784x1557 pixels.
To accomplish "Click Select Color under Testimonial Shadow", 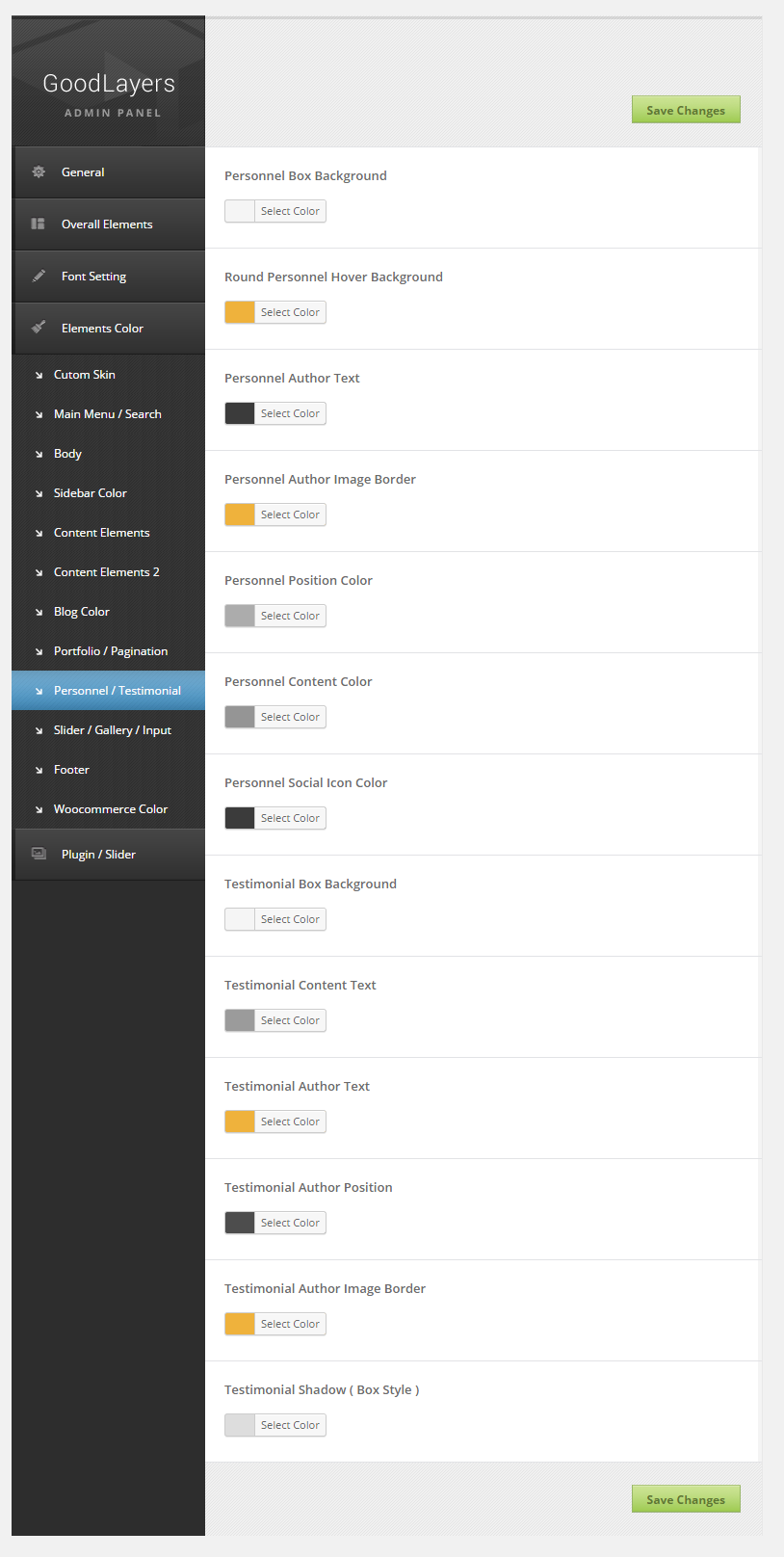I will click(290, 1425).
